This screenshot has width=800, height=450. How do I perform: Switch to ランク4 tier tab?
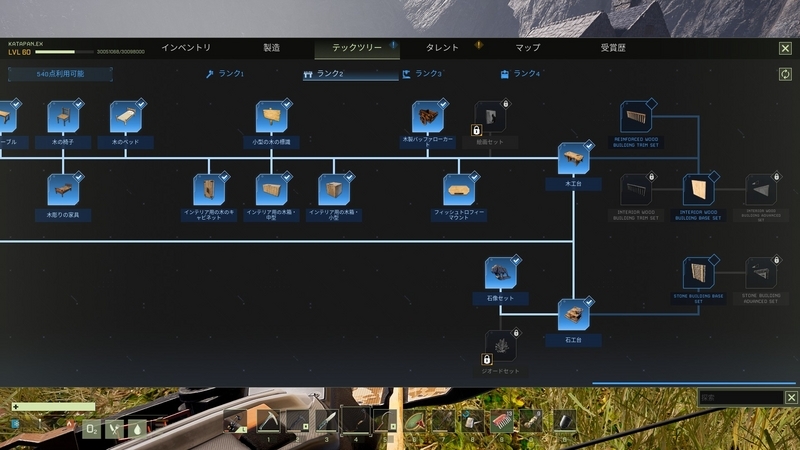pos(520,74)
